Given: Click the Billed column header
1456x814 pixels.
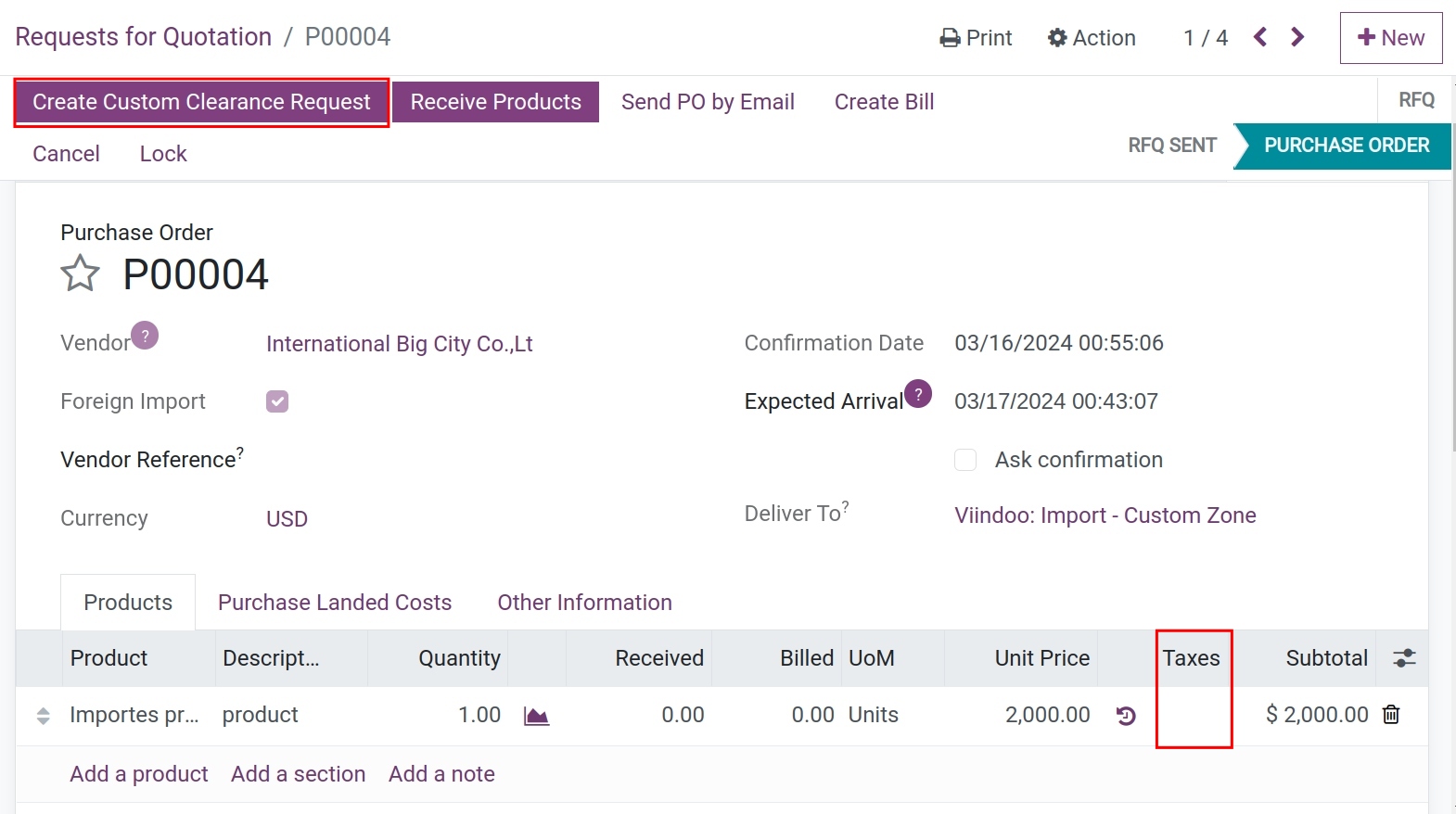Looking at the screenshot, I should pyautogui.click(x=777, y=658).
